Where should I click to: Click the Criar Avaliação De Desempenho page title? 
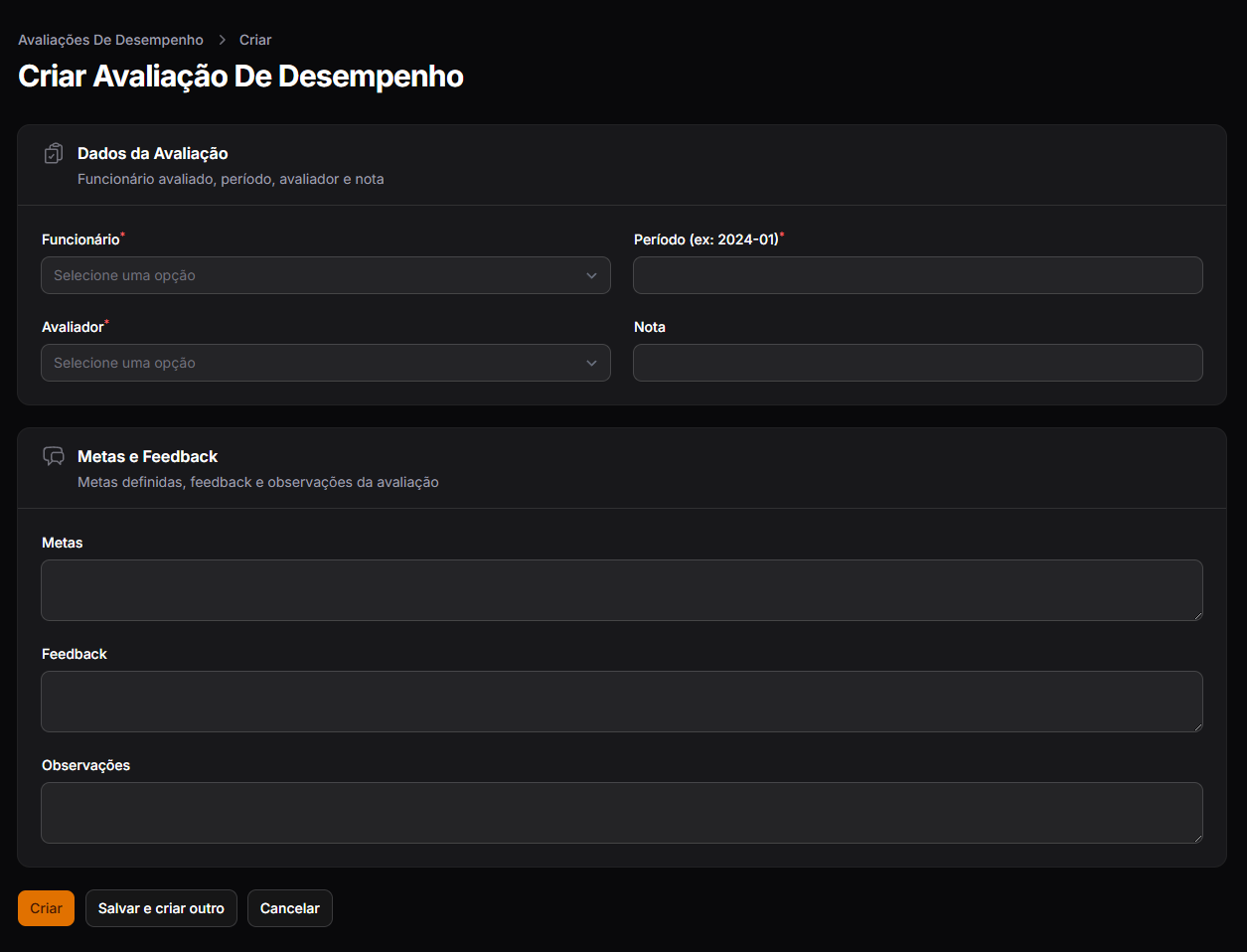tap(241, 77)
